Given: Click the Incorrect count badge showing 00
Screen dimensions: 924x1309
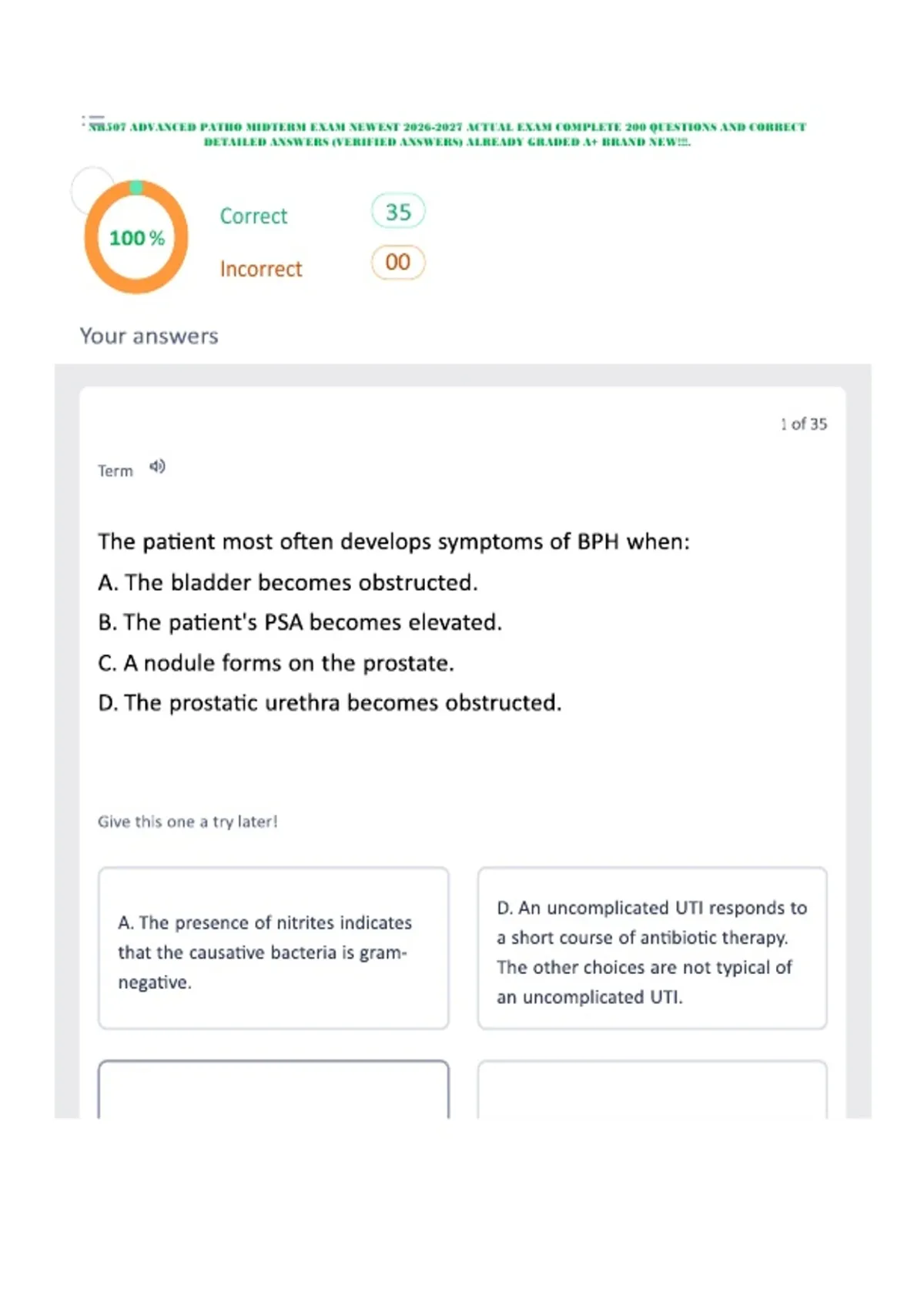Looking at the screenshot, I should click(x=398, y=262).
